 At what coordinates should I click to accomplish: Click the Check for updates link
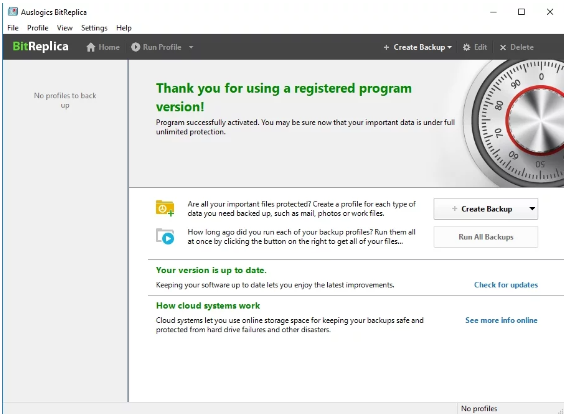coord(506,285)
